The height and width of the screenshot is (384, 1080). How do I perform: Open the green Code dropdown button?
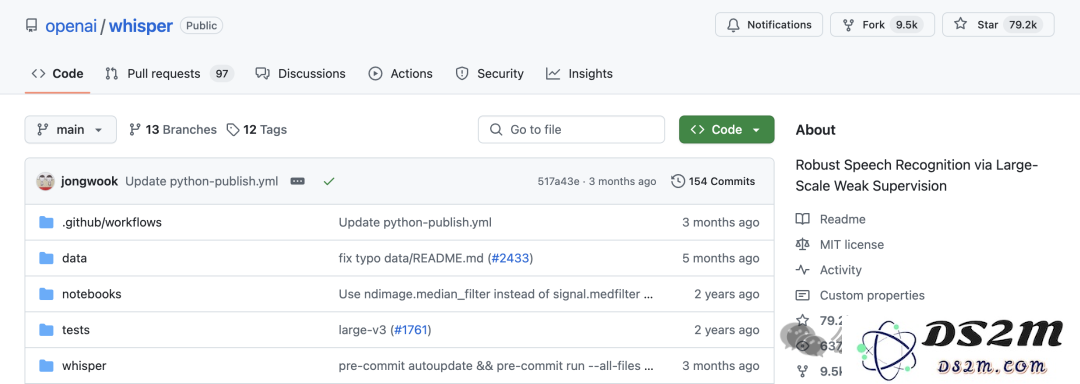click(x=726, y=129)
